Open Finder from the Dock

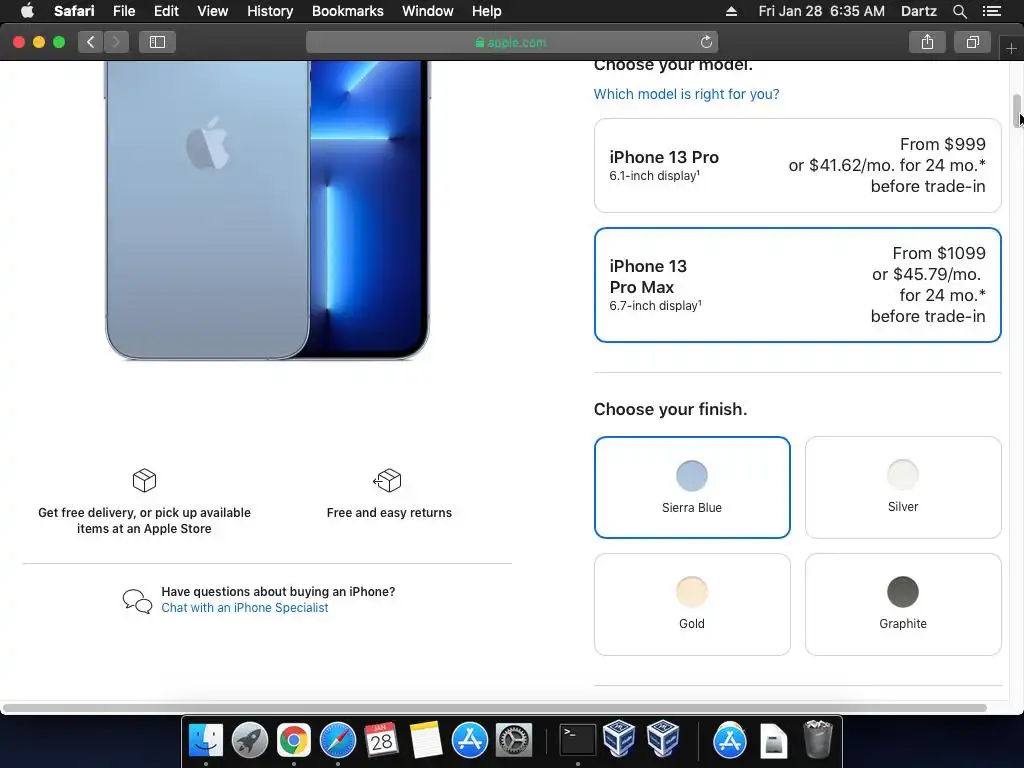[x=206, y=741]
